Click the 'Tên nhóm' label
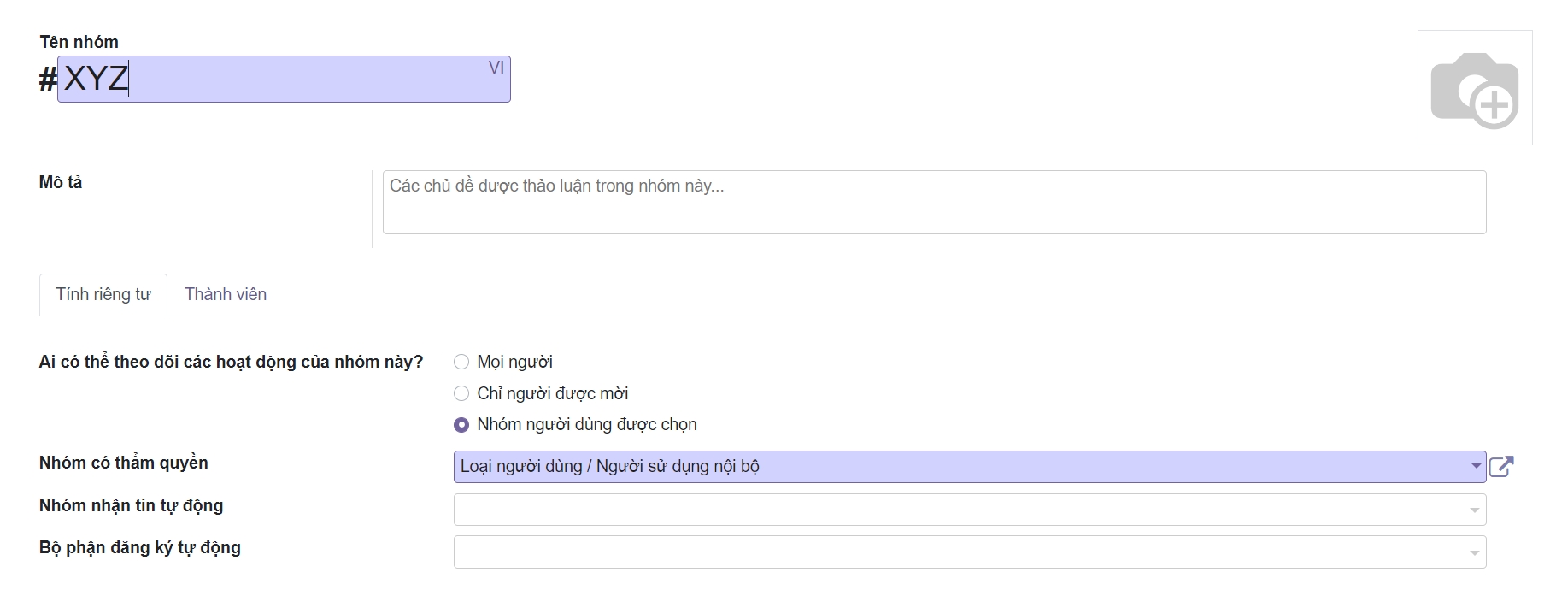The height and width of the screenshot is (590, 1568). point(79,42)
